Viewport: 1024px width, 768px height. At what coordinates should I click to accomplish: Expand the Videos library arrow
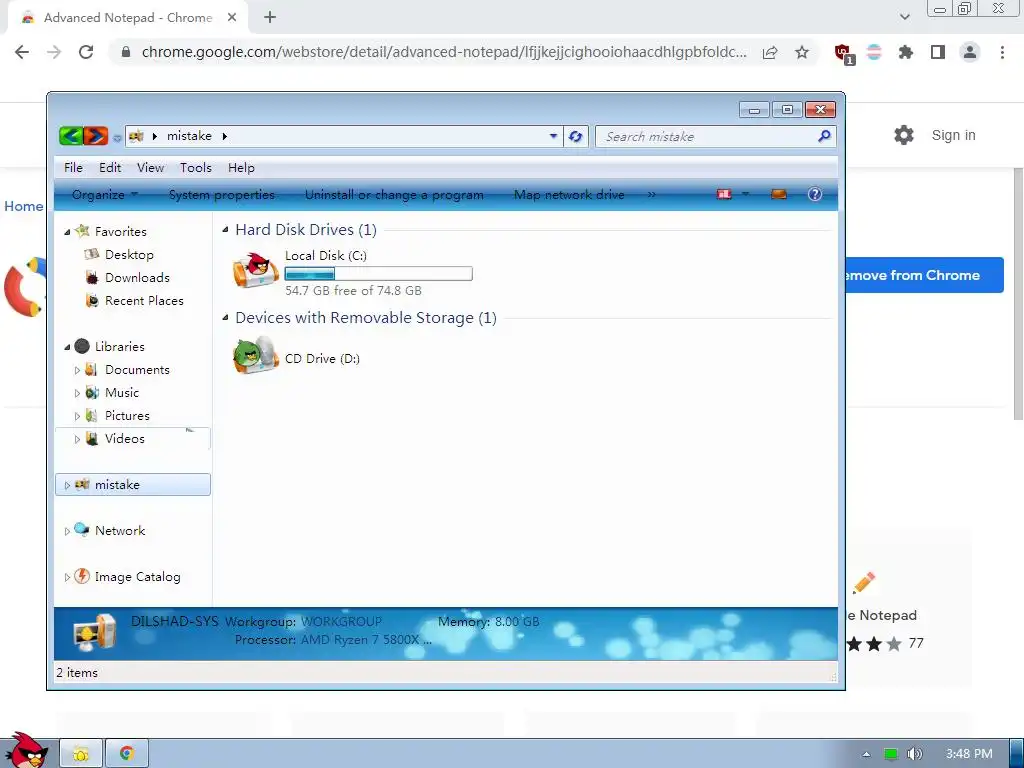click(77, 439)
